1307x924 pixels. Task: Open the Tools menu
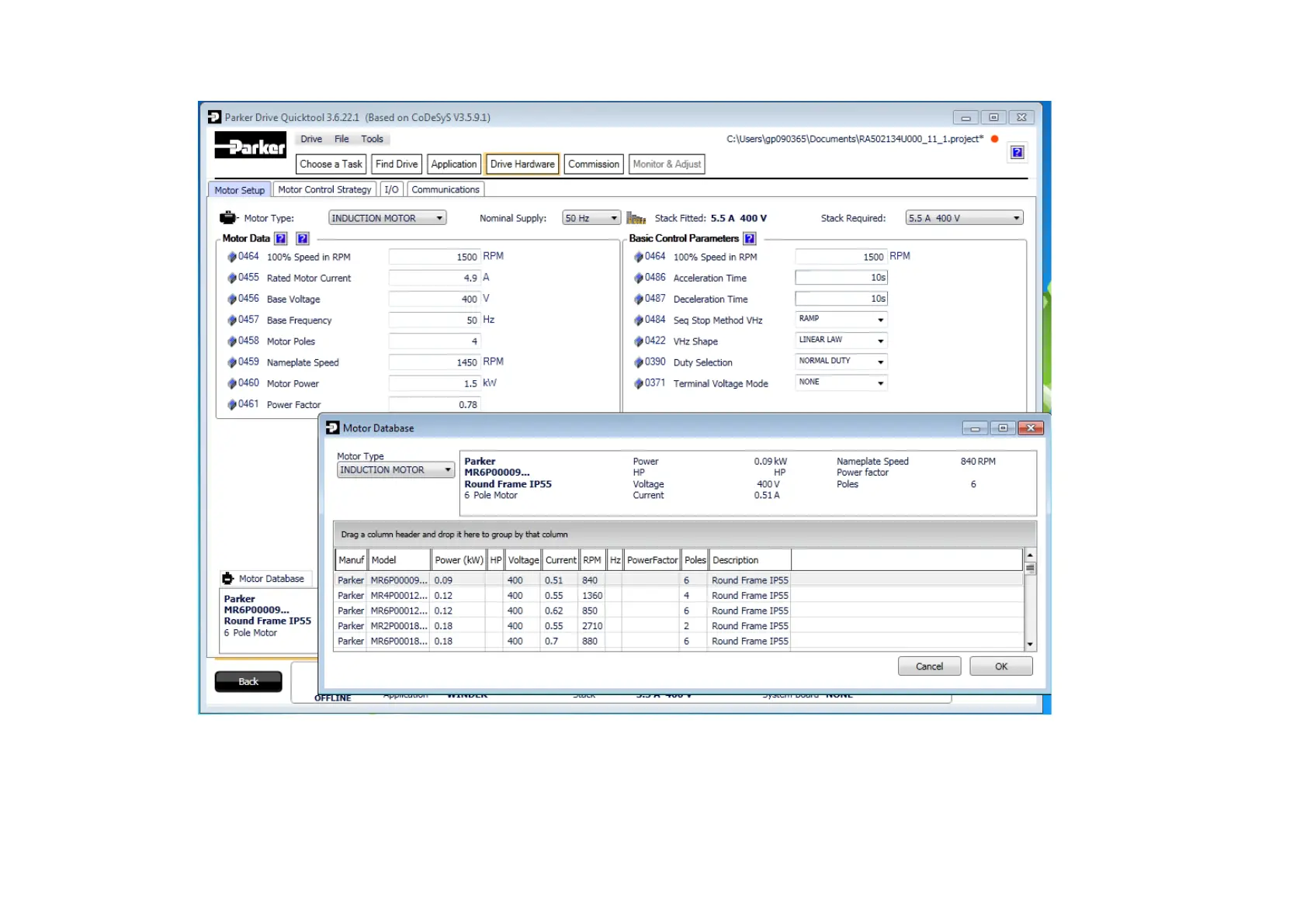coord(372,139)
